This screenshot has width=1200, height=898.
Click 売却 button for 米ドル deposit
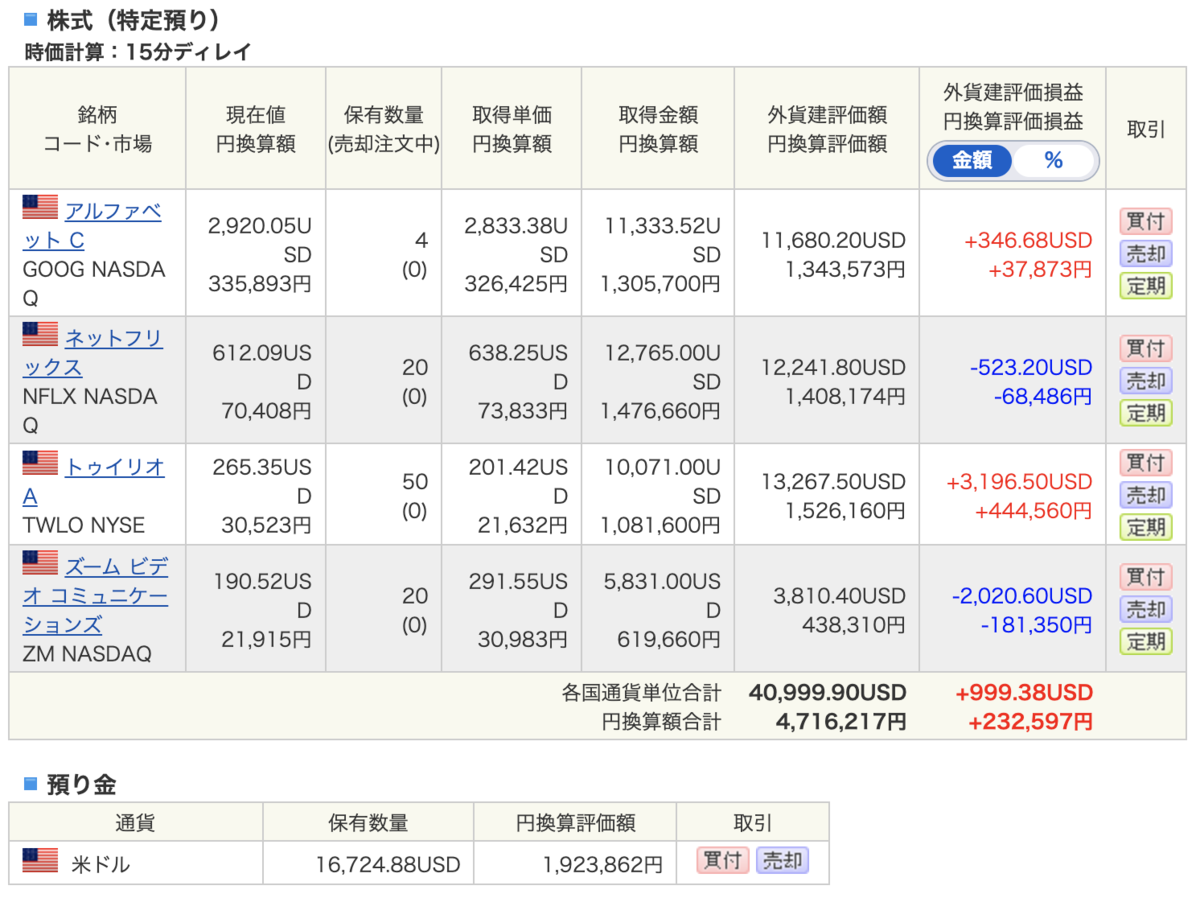pos(781,860)
